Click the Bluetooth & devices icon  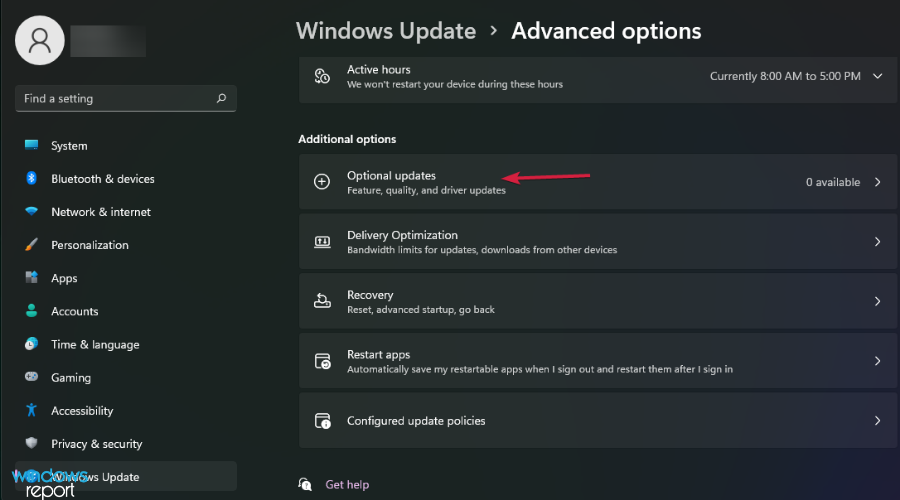(x=31, y=179)
